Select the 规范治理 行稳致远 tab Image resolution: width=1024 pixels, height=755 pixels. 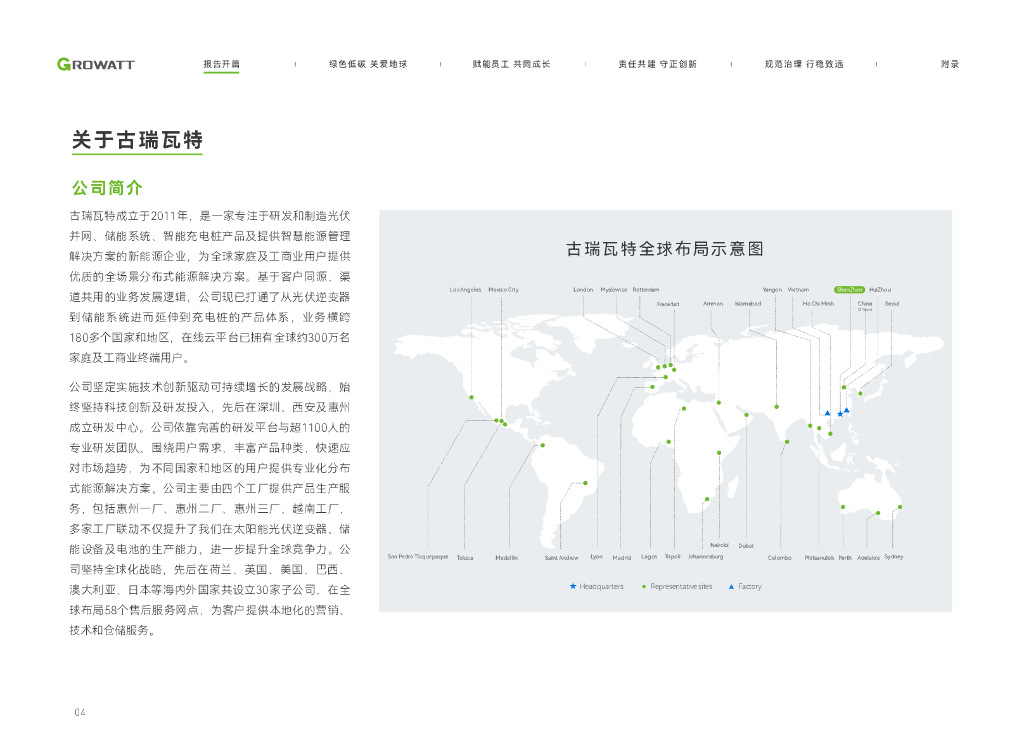(803, 64)
